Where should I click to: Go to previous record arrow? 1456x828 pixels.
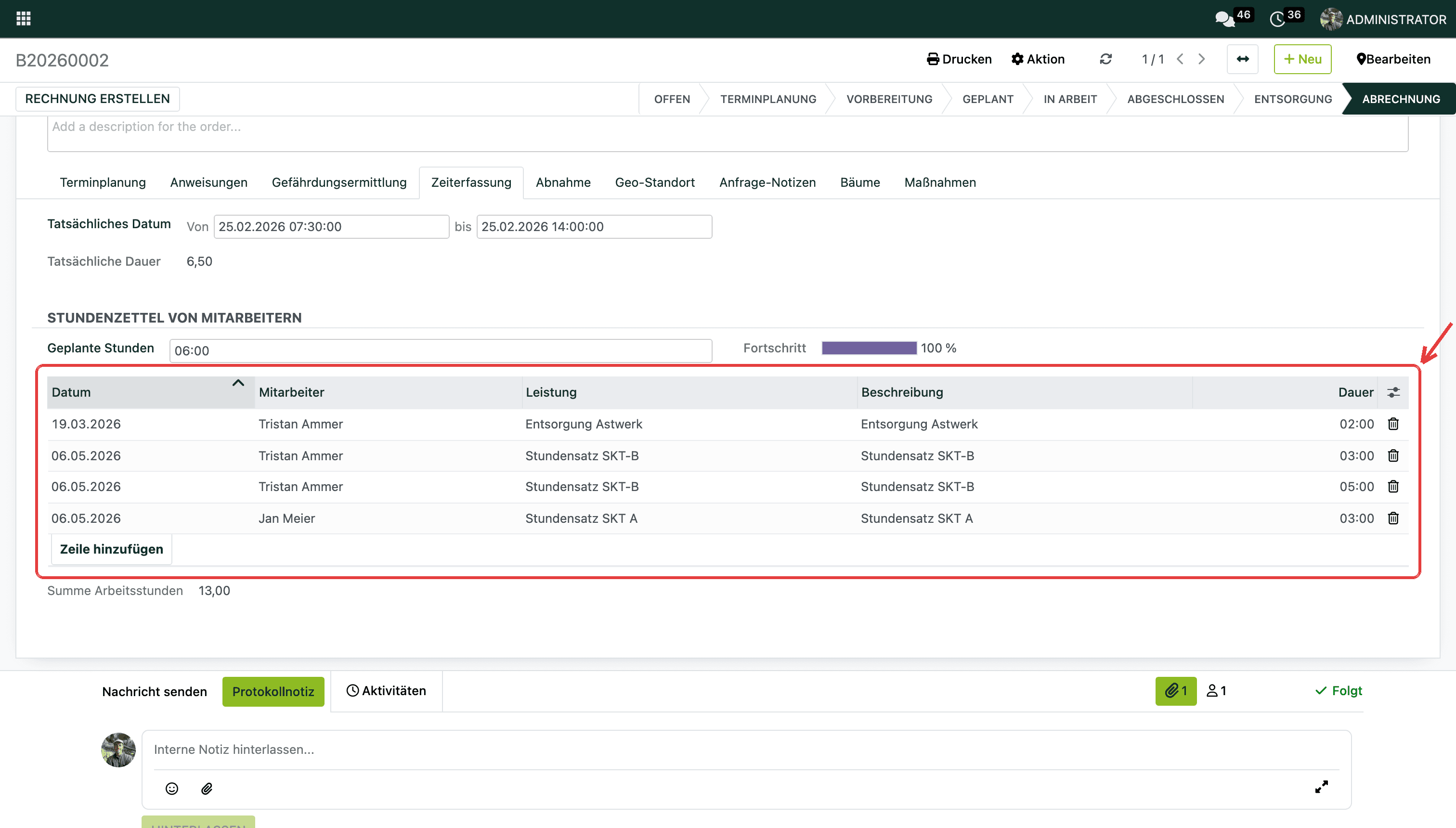1181,59
